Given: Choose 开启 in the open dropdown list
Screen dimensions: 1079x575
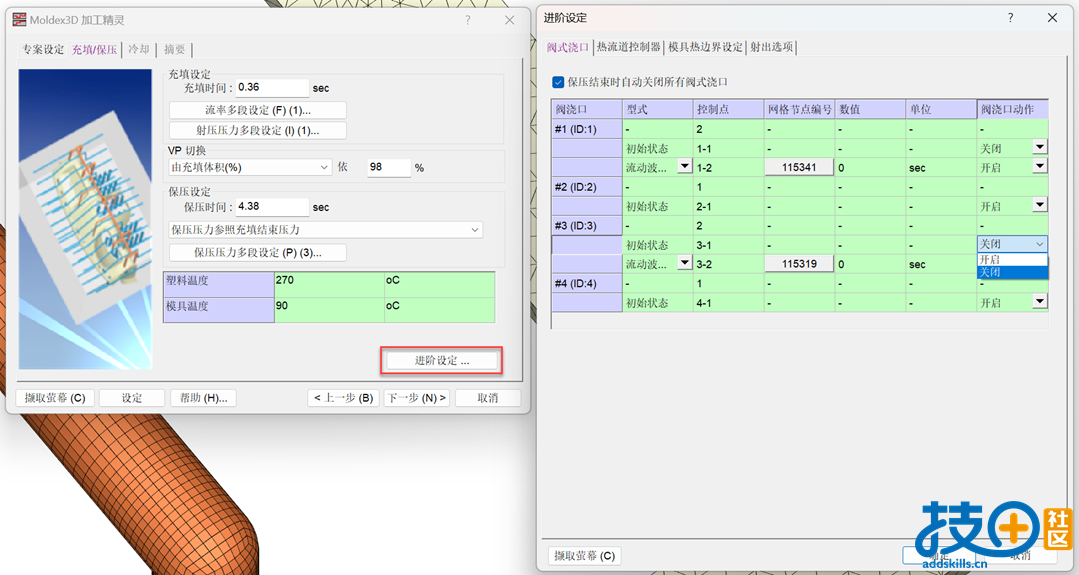Looking at the screenshot, I should (x=1013, y=259).
